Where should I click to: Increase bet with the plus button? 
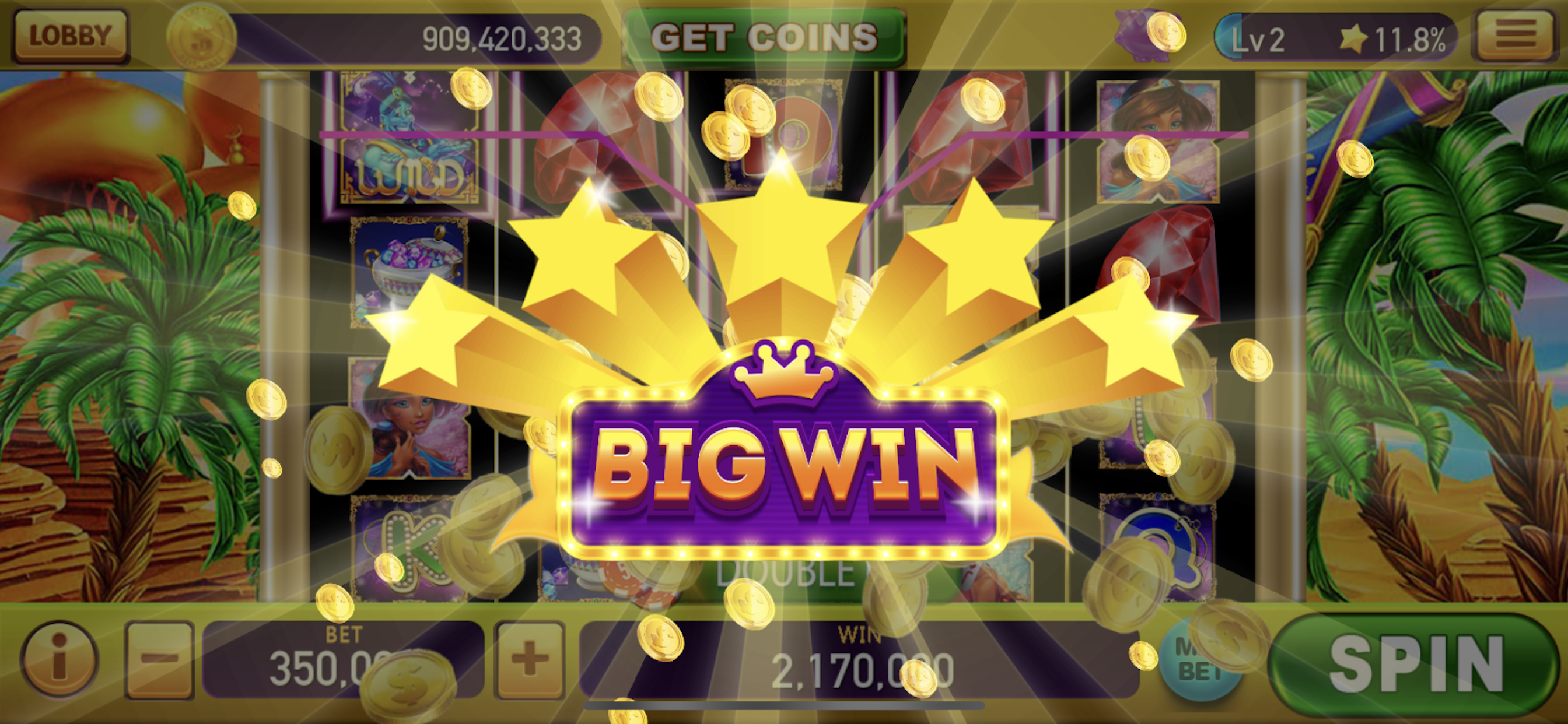[x=529, y=659]
